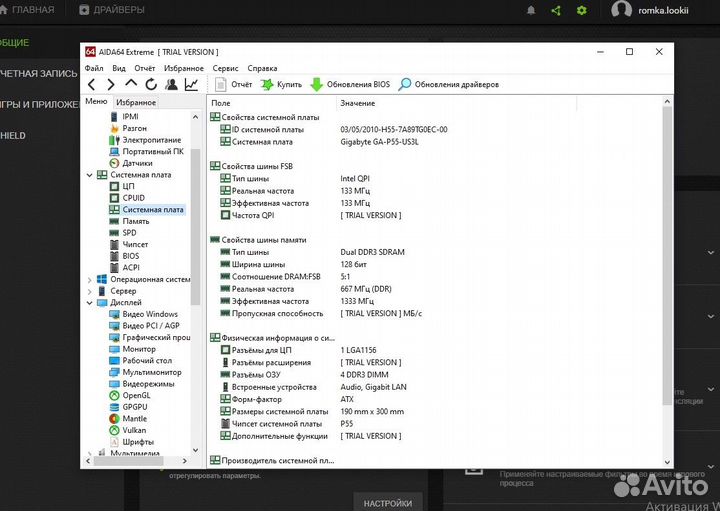Select the OpenGL tree item
The width and height of the screenshot is (720, 511).
pyautogui.click(x=135, y=395)
